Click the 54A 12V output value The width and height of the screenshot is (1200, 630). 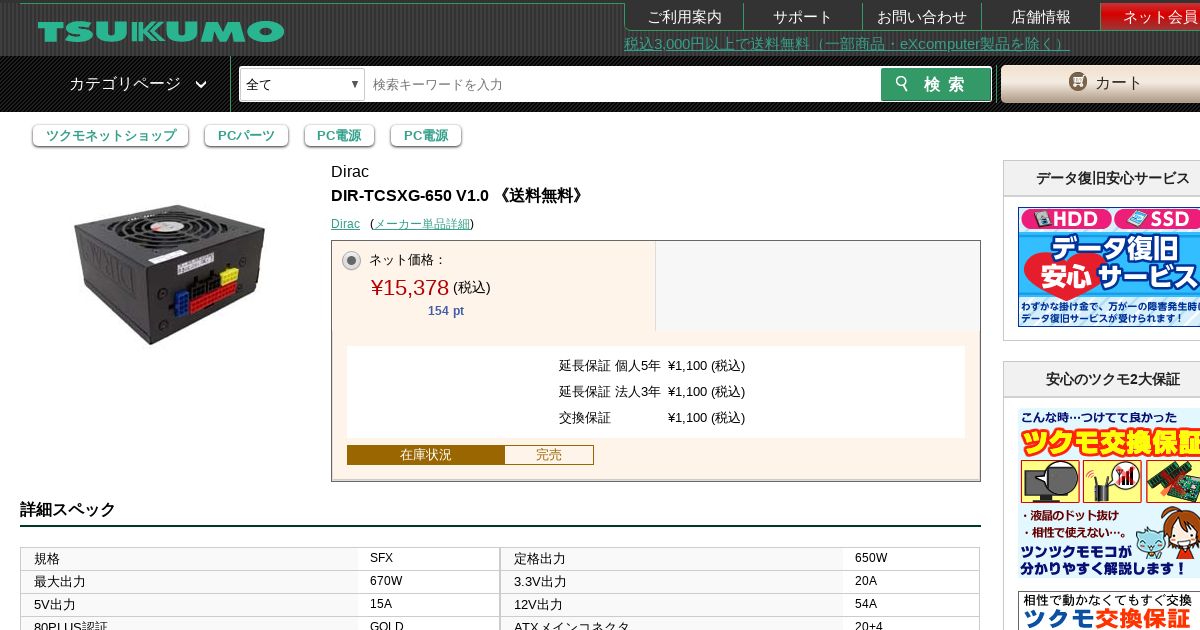click(x=866, y=604)
